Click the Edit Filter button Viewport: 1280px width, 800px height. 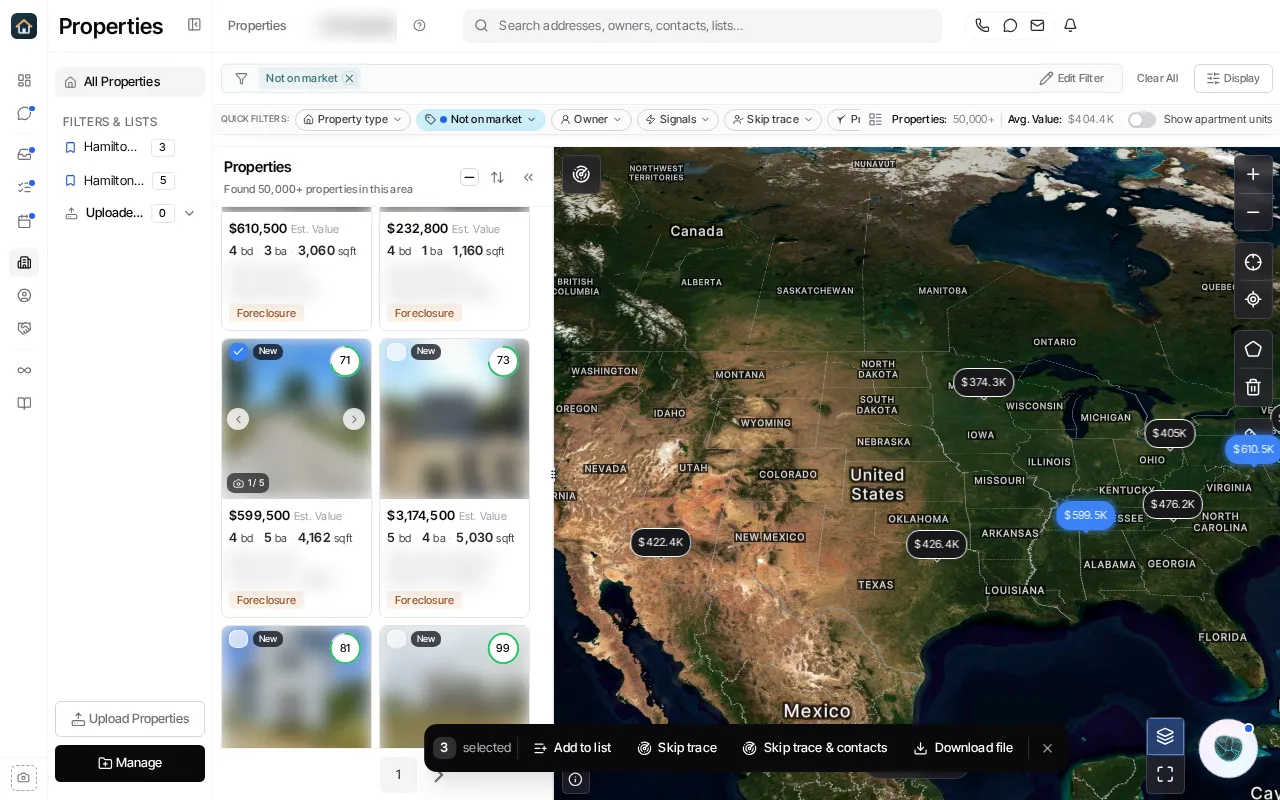(1071, 78)
